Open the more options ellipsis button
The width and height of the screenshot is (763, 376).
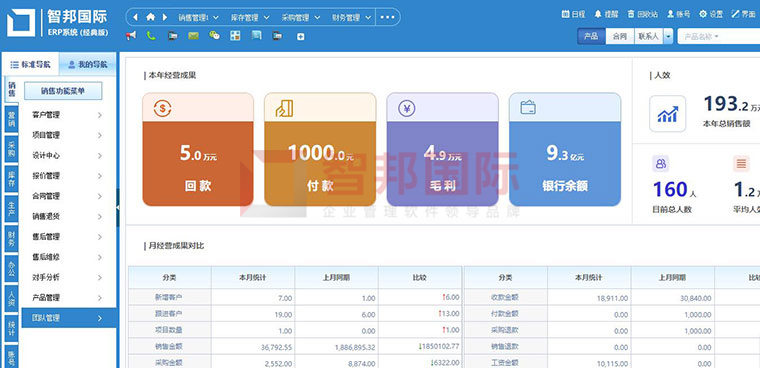tap(387, 17)
